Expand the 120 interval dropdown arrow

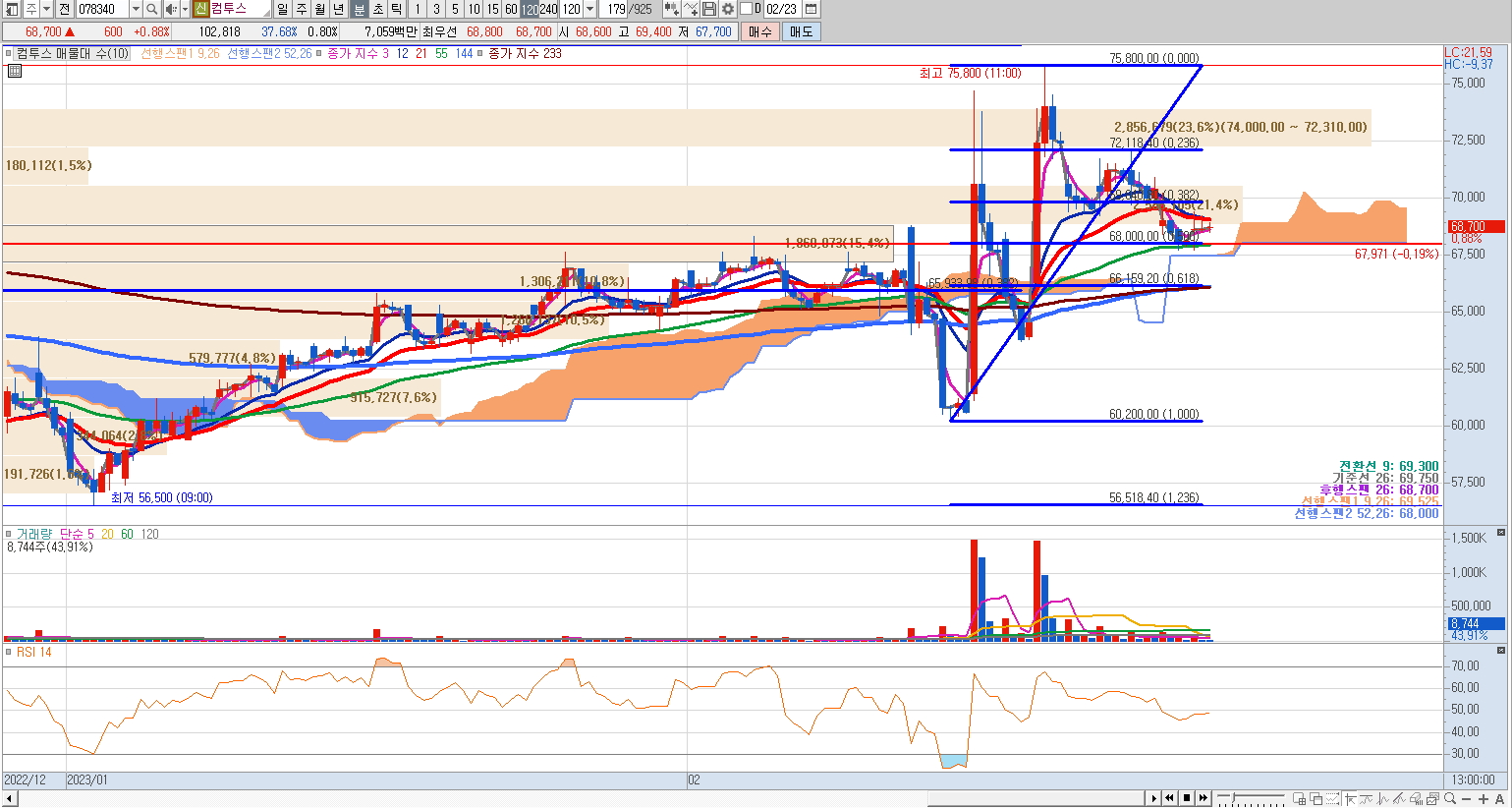589,9
